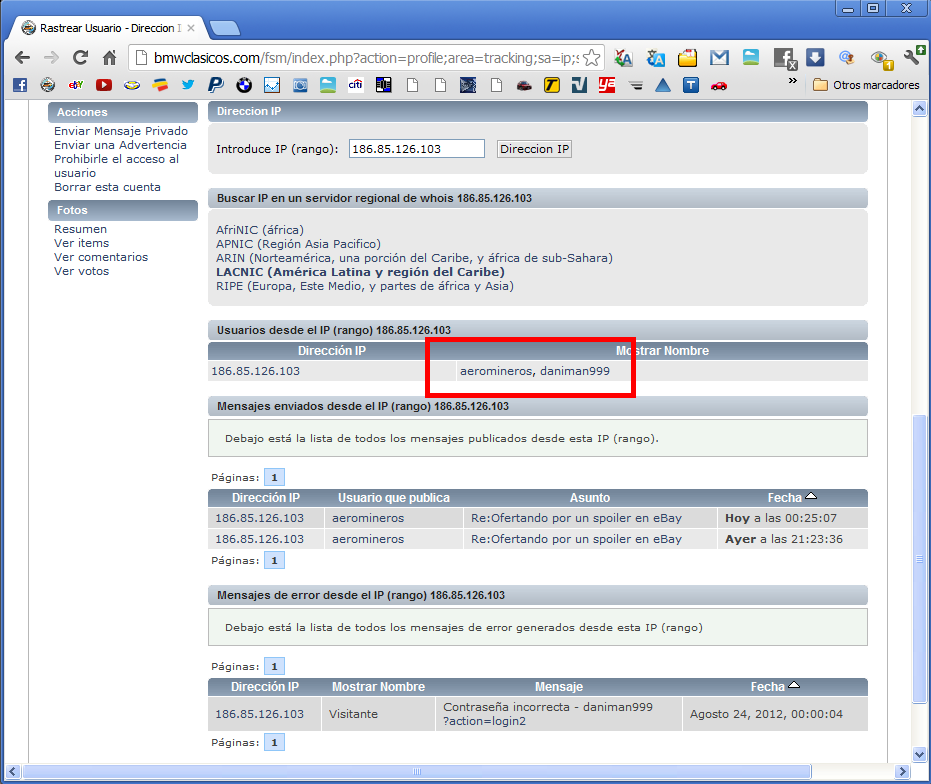Show hidden bookmarks with double chevron

792,81
